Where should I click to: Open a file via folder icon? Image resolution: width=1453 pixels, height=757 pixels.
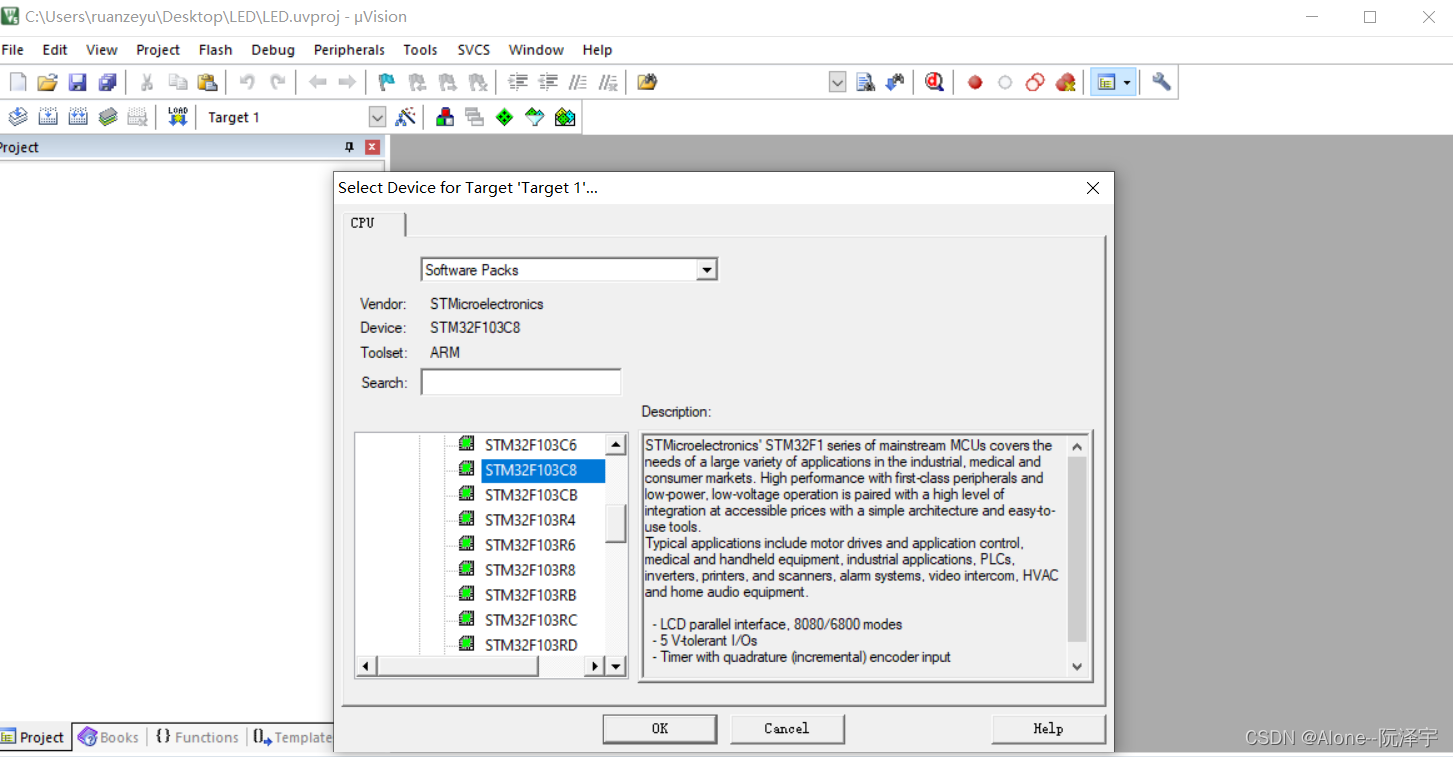(47, 82)
